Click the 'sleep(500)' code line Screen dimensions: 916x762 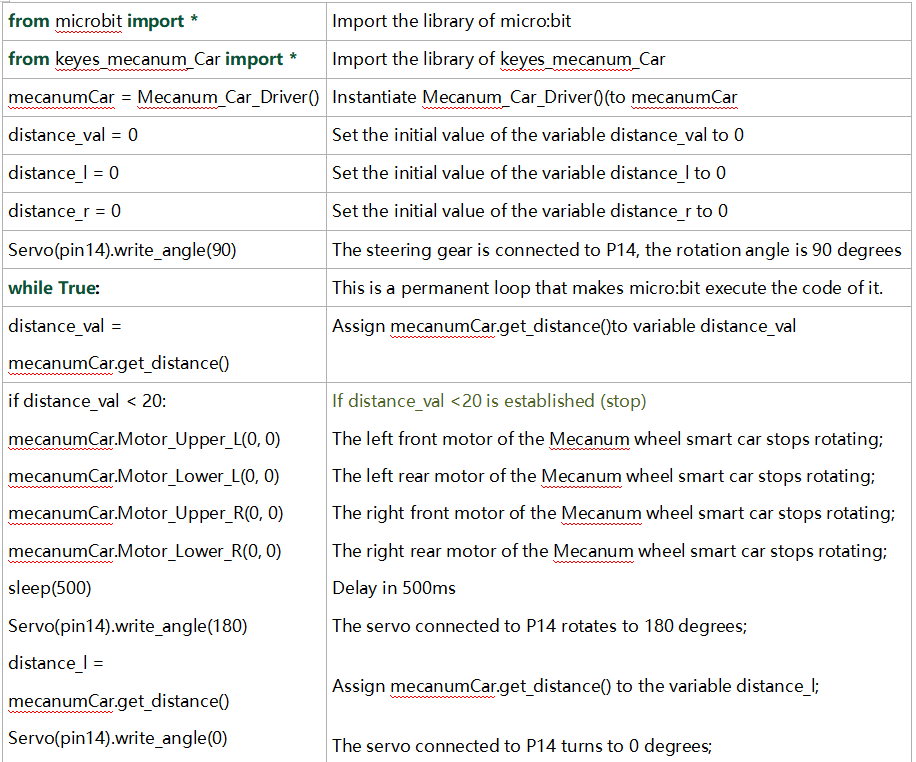(x=50, y=588)
